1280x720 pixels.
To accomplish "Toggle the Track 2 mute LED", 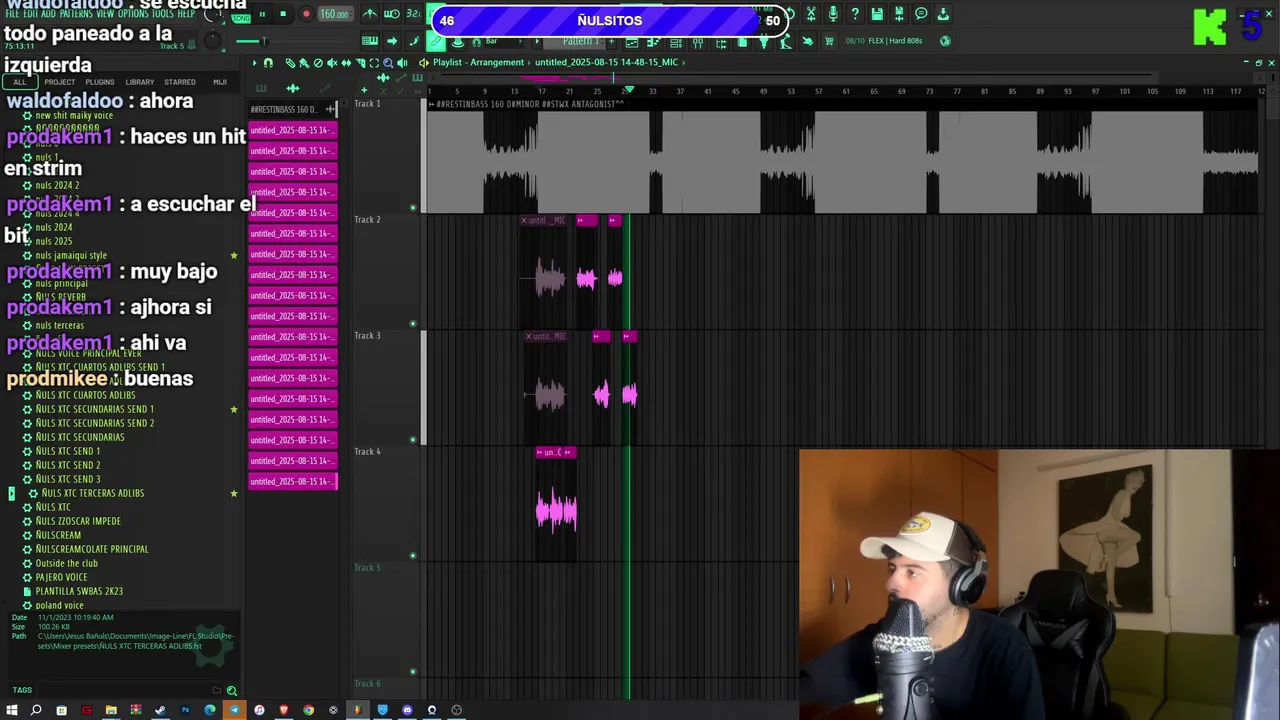I will pos(413,324).
